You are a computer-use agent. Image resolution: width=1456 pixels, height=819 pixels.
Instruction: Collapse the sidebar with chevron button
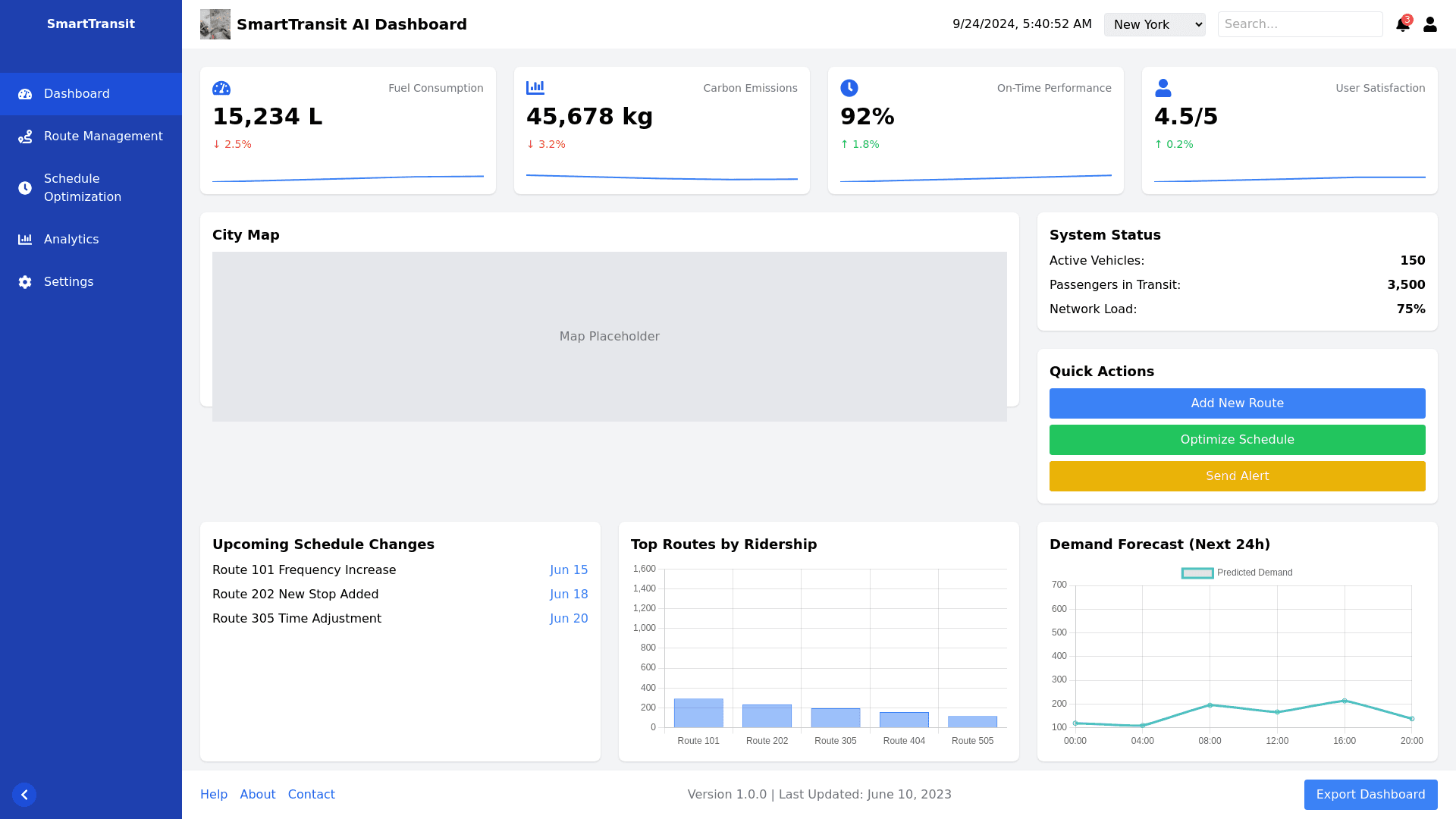(x=24, y=795)
